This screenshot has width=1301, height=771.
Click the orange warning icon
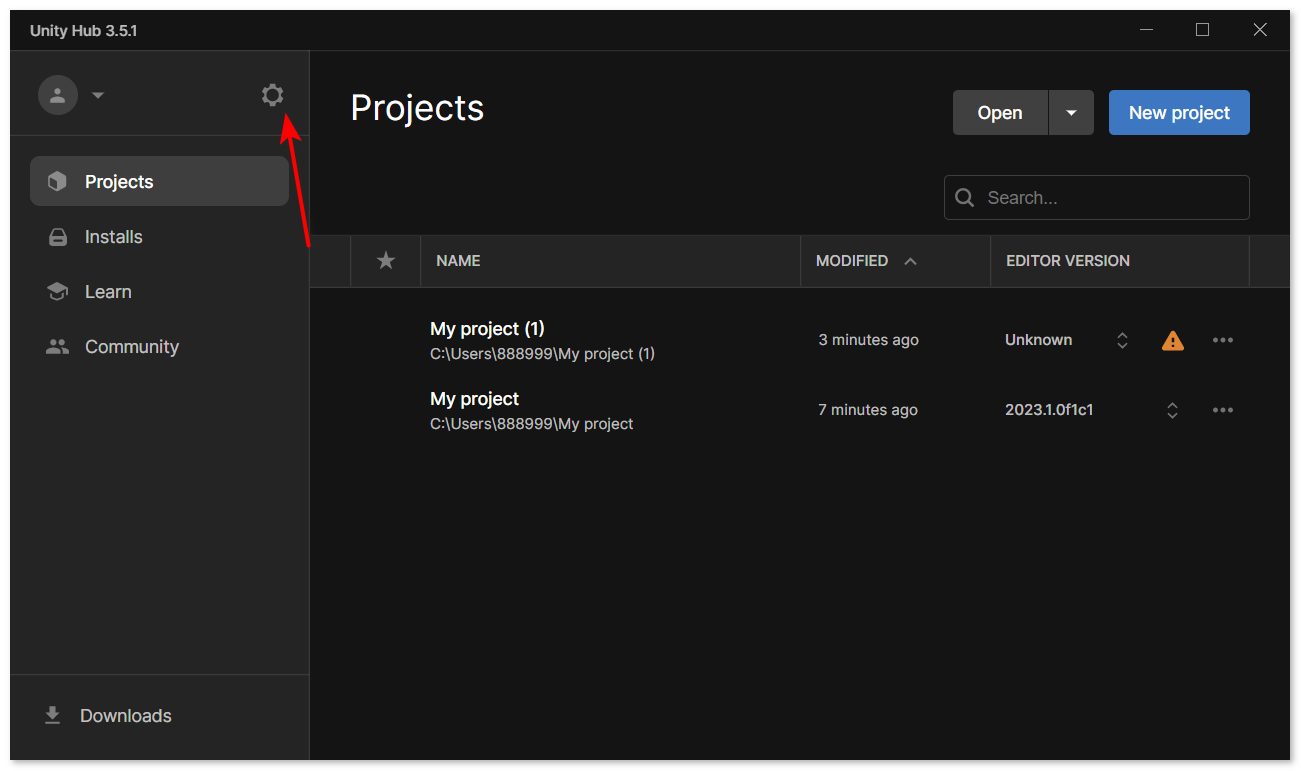pos(1173,341)
